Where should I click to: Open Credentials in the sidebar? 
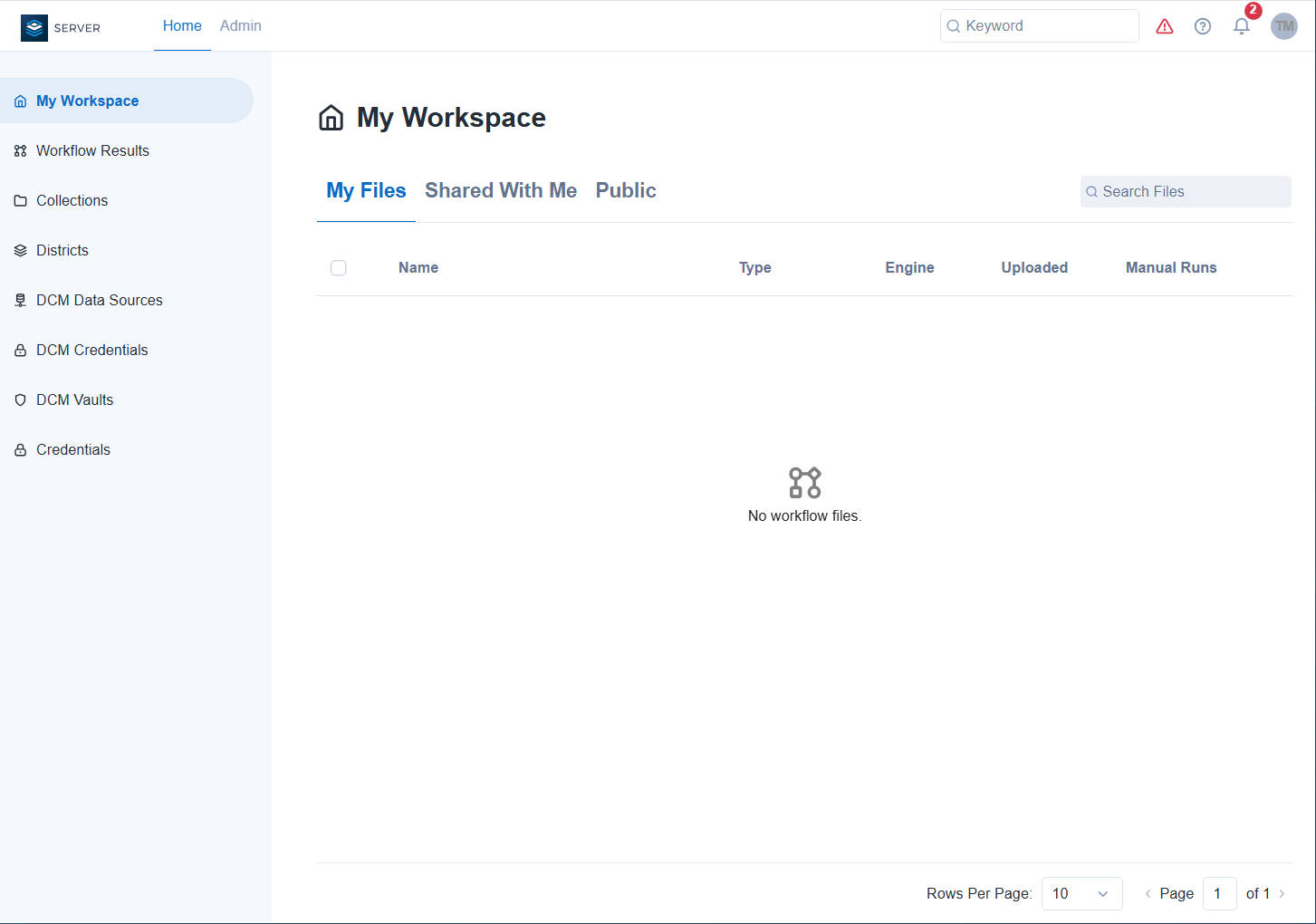point(127,449)
